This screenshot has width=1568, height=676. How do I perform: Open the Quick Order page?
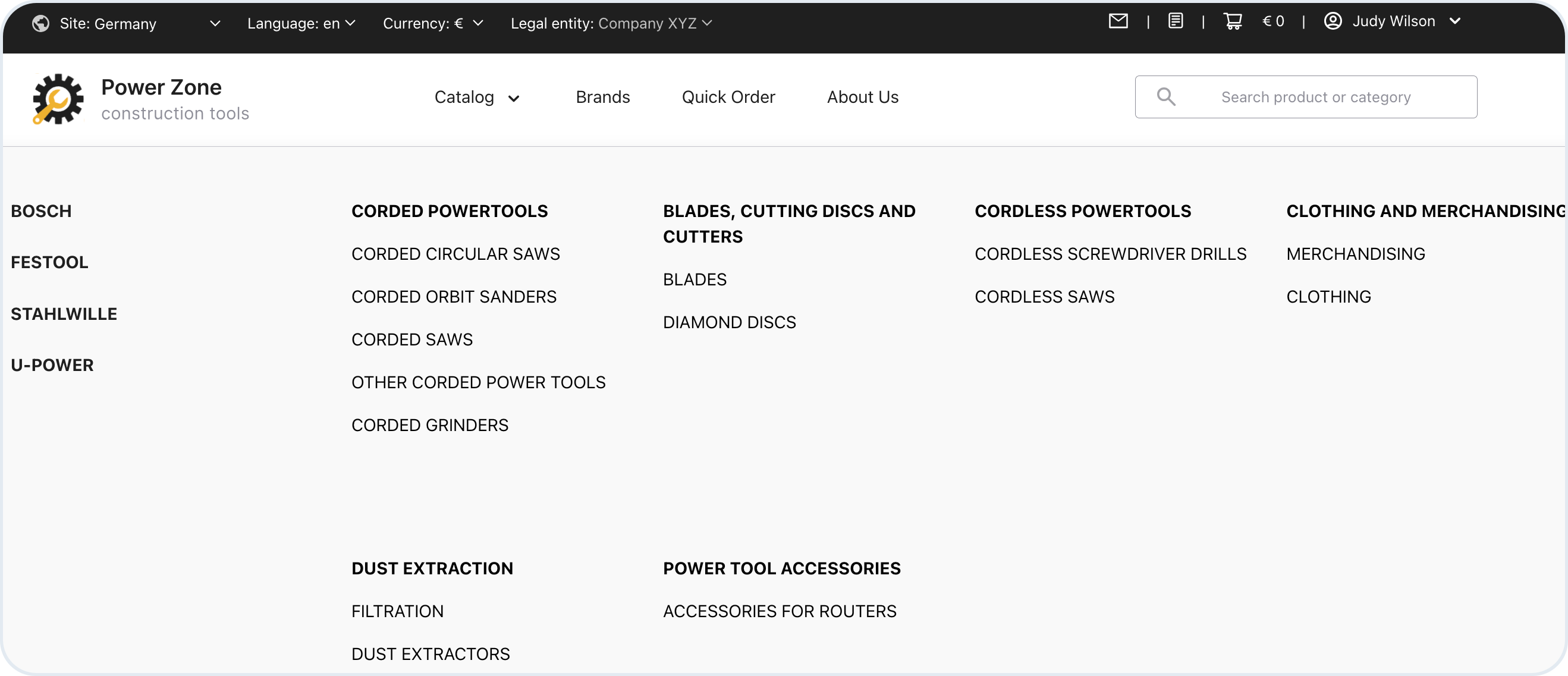click(728, 98)
